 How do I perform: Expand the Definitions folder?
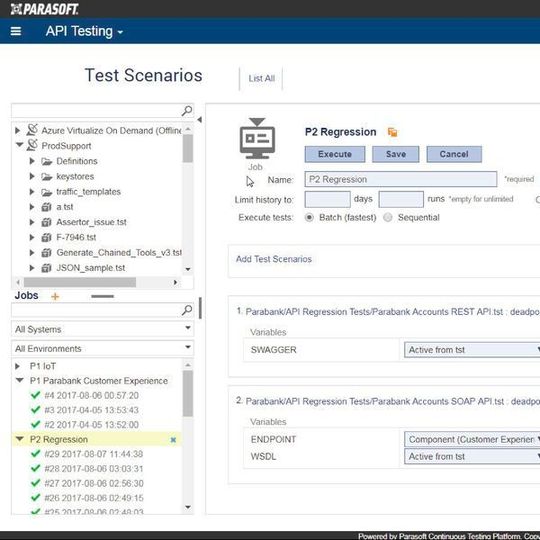tap(32, 161)
